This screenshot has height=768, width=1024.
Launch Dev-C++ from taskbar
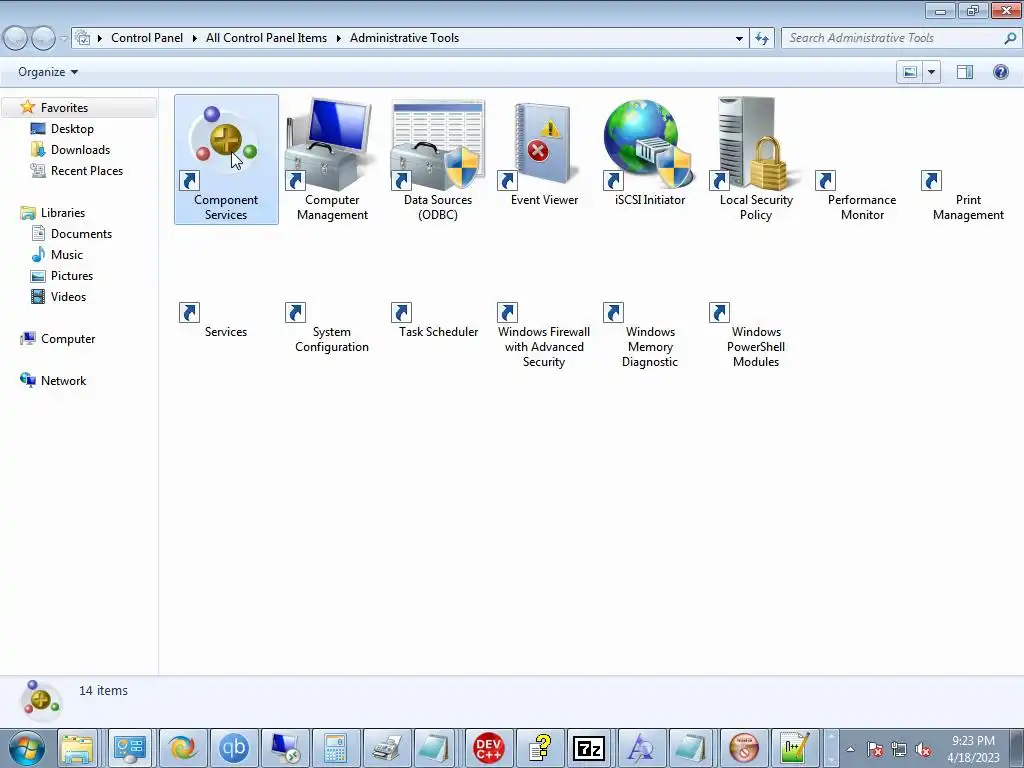tap(488, 748)
